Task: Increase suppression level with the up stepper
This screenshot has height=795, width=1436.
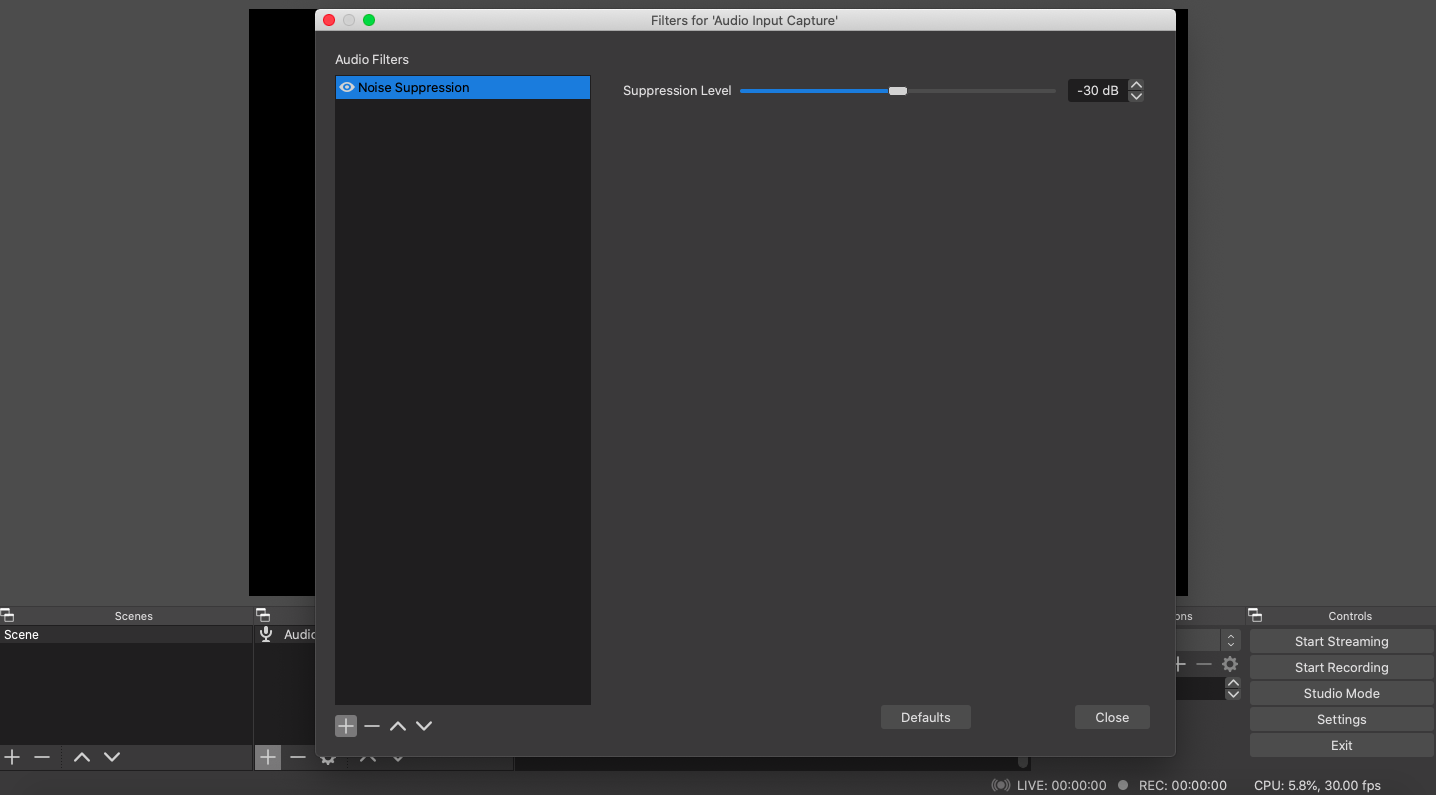Action: pyautogui.click(x=1136, y=85)
